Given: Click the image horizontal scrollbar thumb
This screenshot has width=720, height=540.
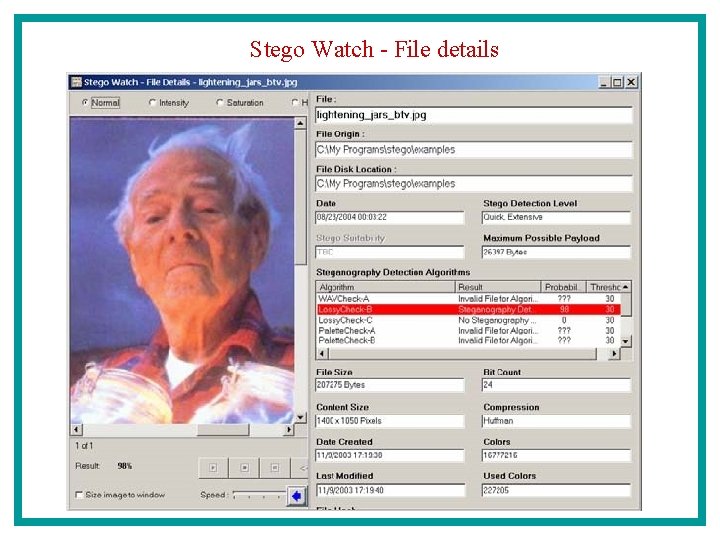Looking at the screenshot, I should coord(223,430).
